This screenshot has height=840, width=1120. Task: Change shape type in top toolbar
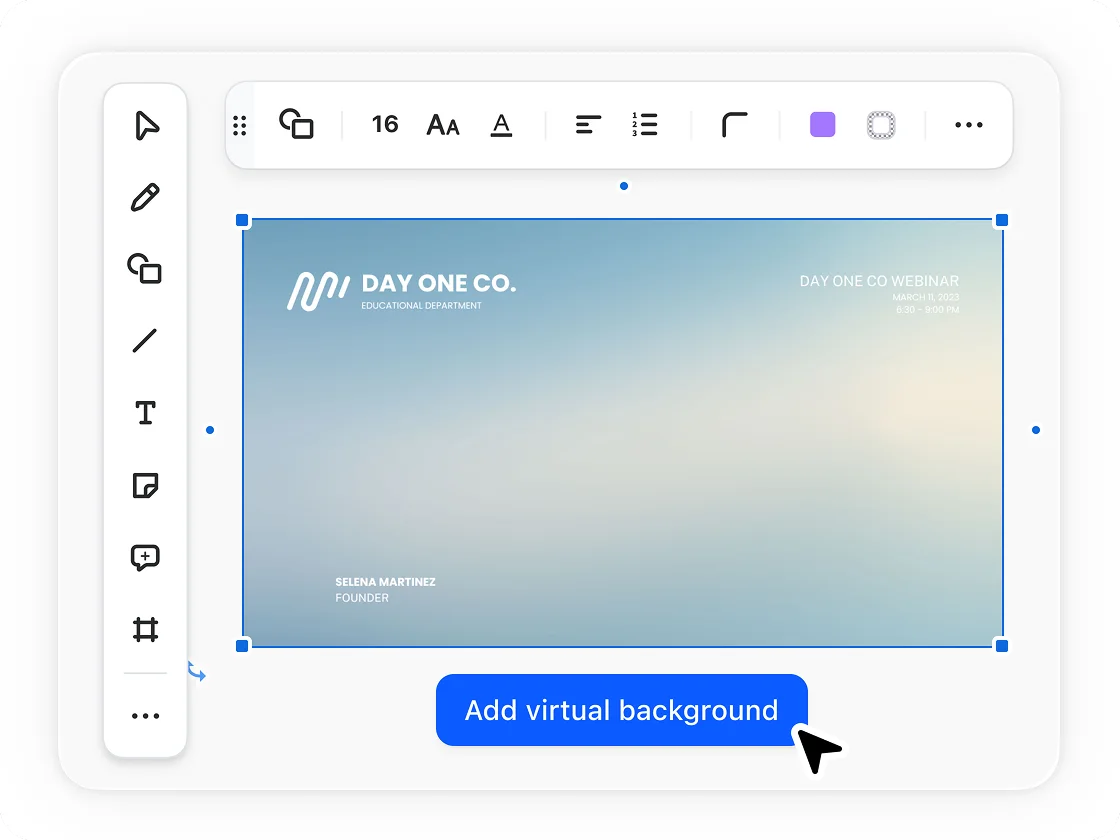click(x=296, y=124)
